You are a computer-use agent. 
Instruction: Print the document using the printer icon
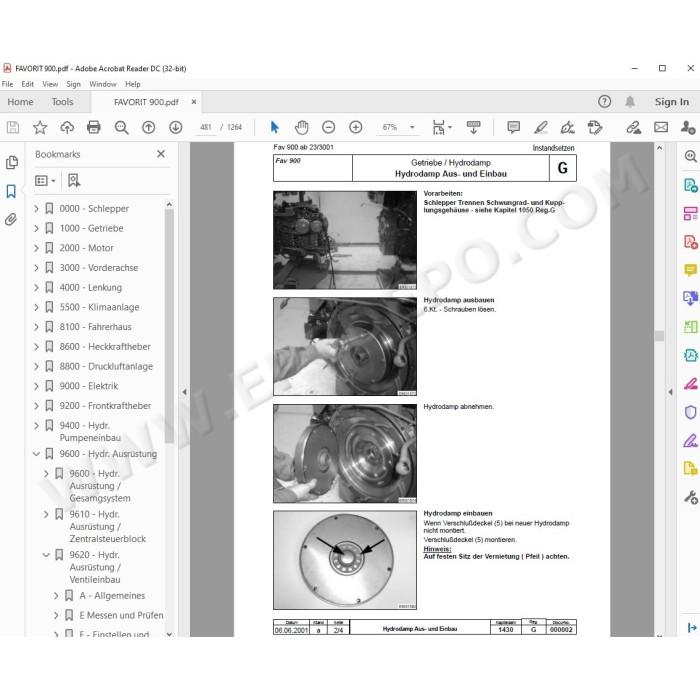(94, 127)
